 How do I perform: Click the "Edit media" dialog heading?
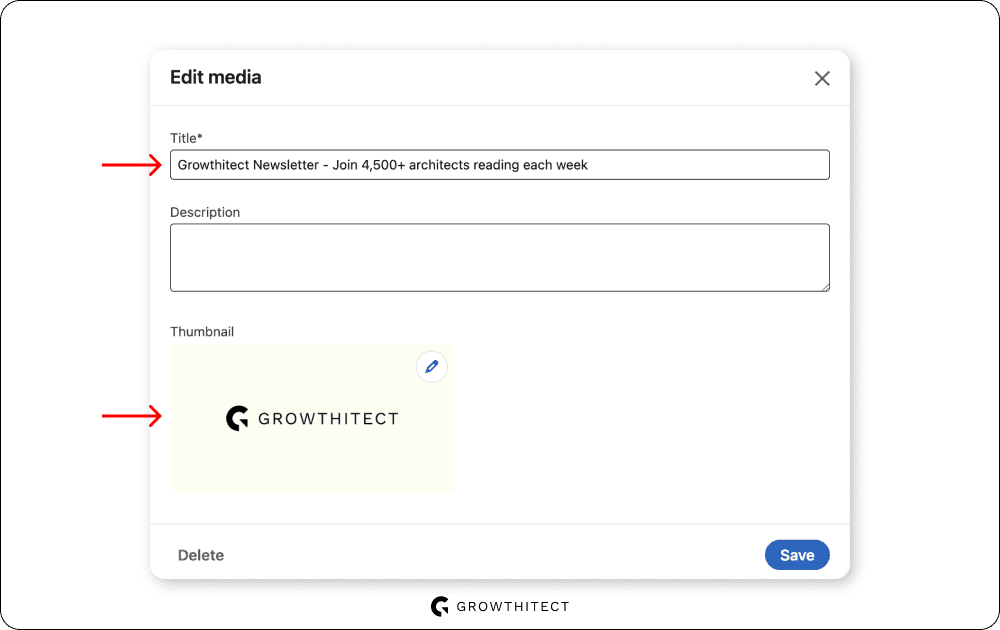point(216,77)
